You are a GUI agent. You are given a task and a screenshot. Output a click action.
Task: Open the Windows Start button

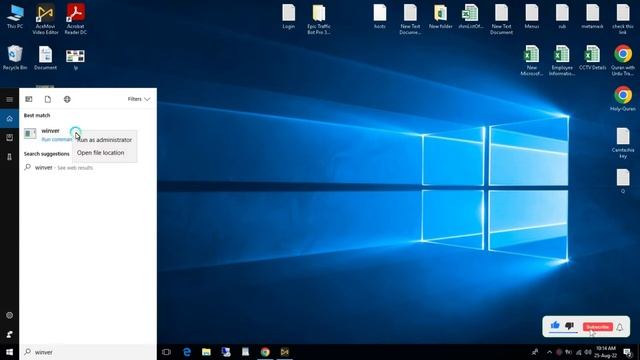point(9,352)
